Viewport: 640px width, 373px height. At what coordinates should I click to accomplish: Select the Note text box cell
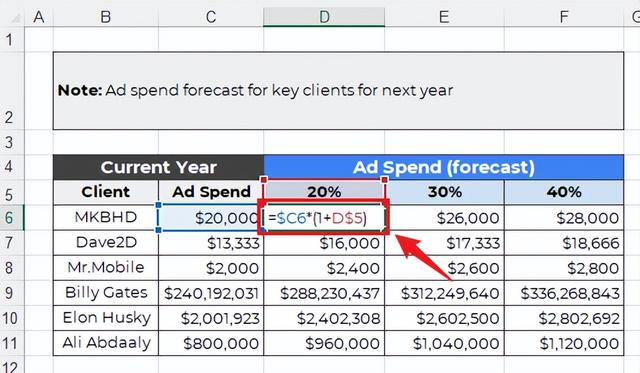tap(338, 91)
